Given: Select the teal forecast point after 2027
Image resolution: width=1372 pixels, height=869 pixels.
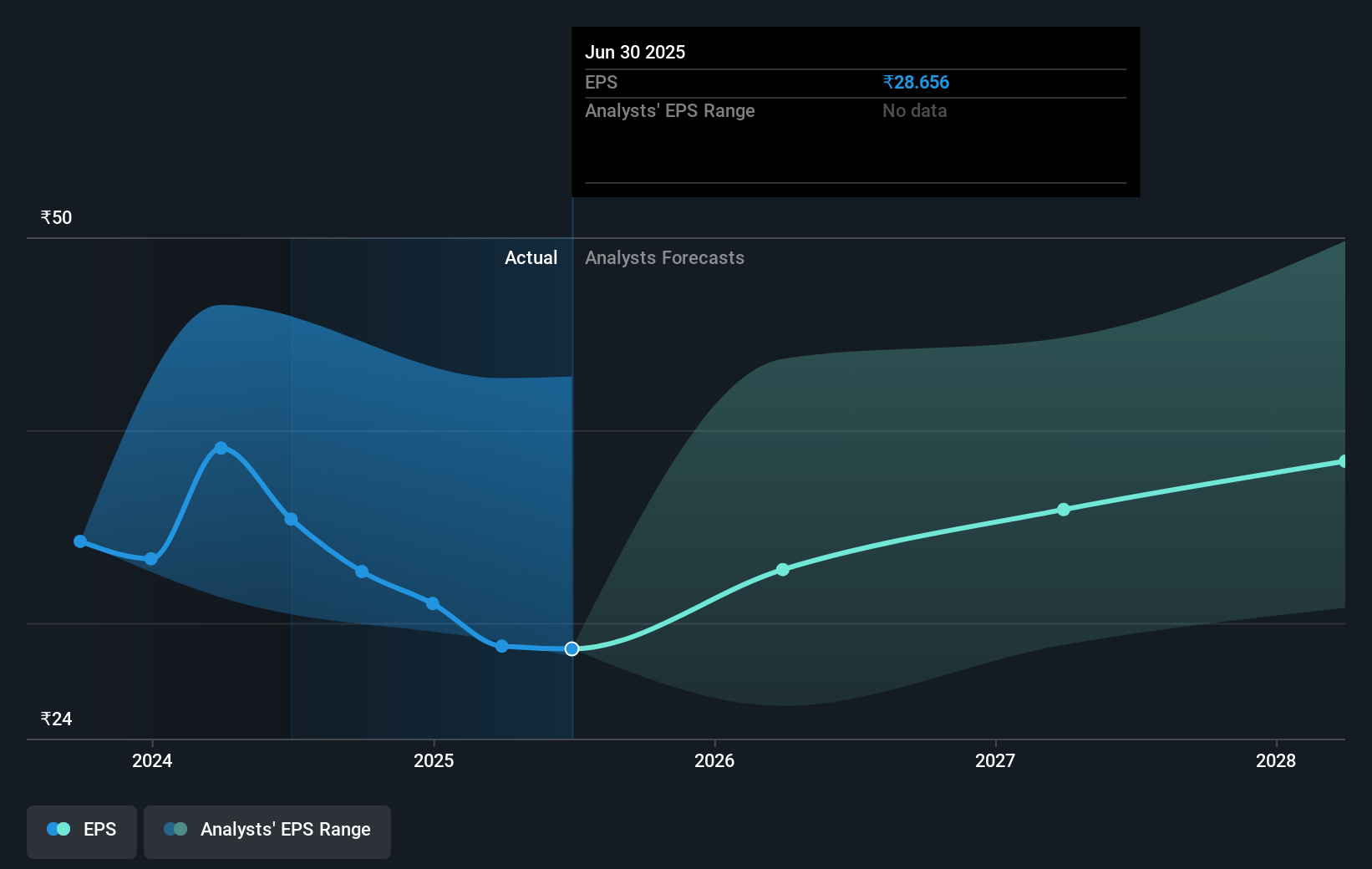Looking at the screenshot, I should click(1064, 510).
